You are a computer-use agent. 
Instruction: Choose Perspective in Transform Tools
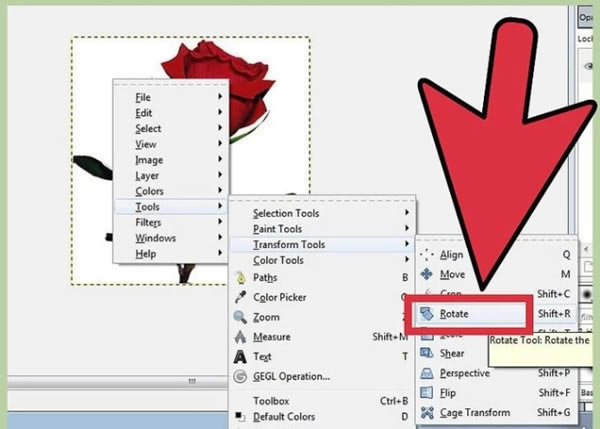coord(496,373)
